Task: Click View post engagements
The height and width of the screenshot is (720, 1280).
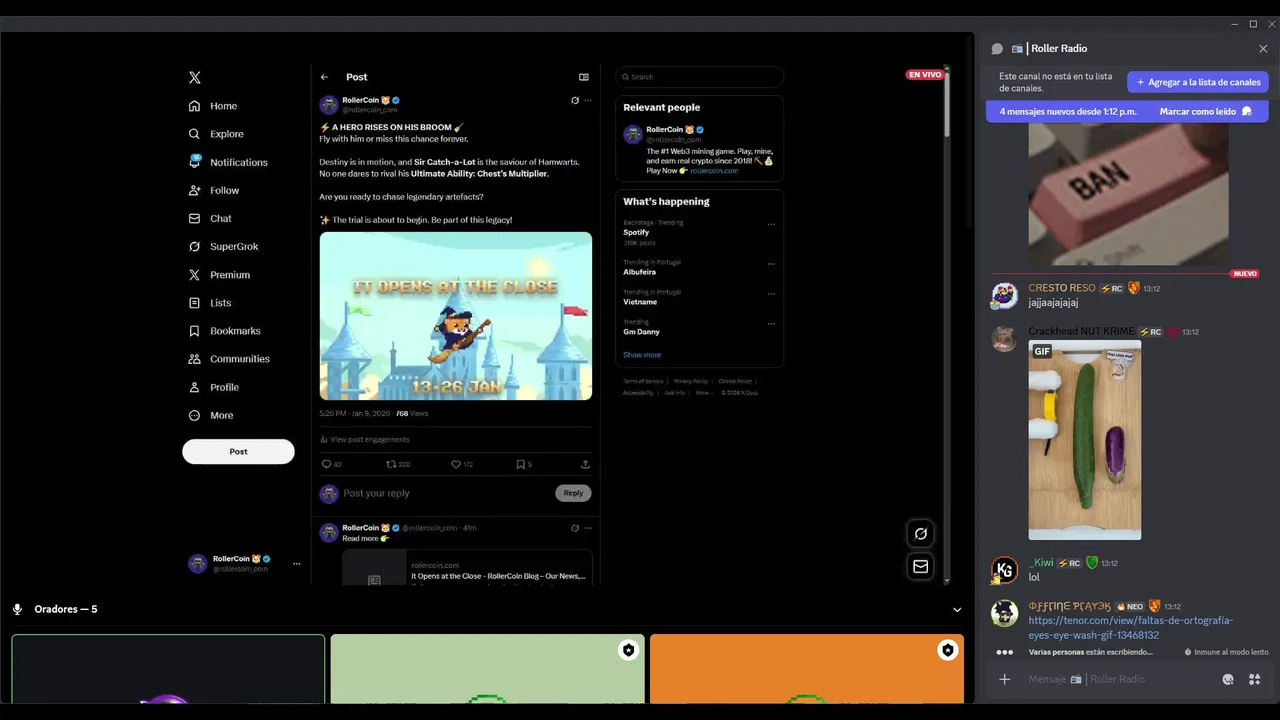Action: click(365, 439)
